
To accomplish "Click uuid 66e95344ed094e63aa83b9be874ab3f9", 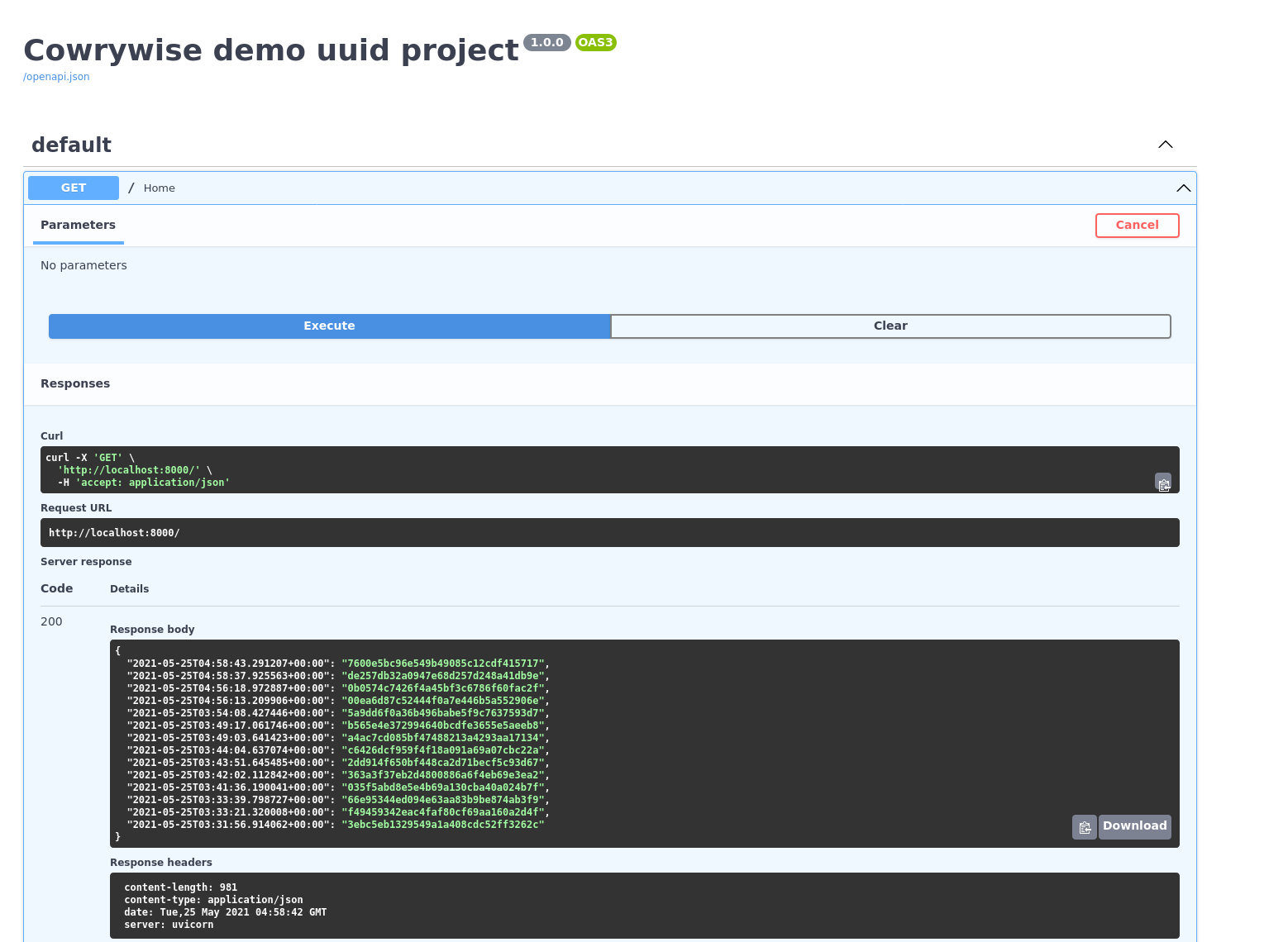I will coord(443,800).
